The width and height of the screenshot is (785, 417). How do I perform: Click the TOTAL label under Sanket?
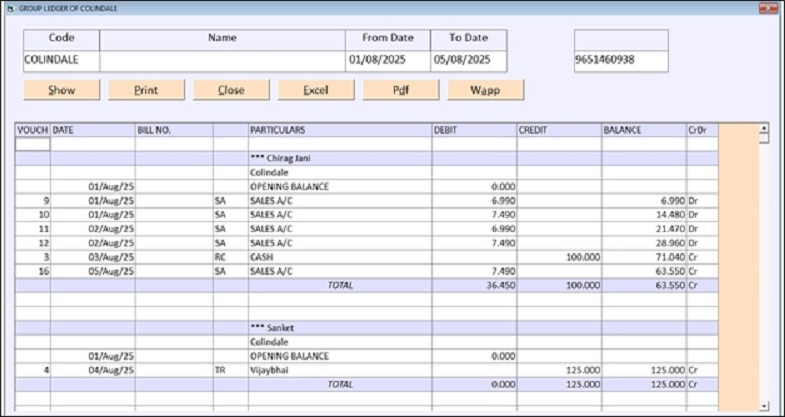pyautogui.click(x=340, y=385)
